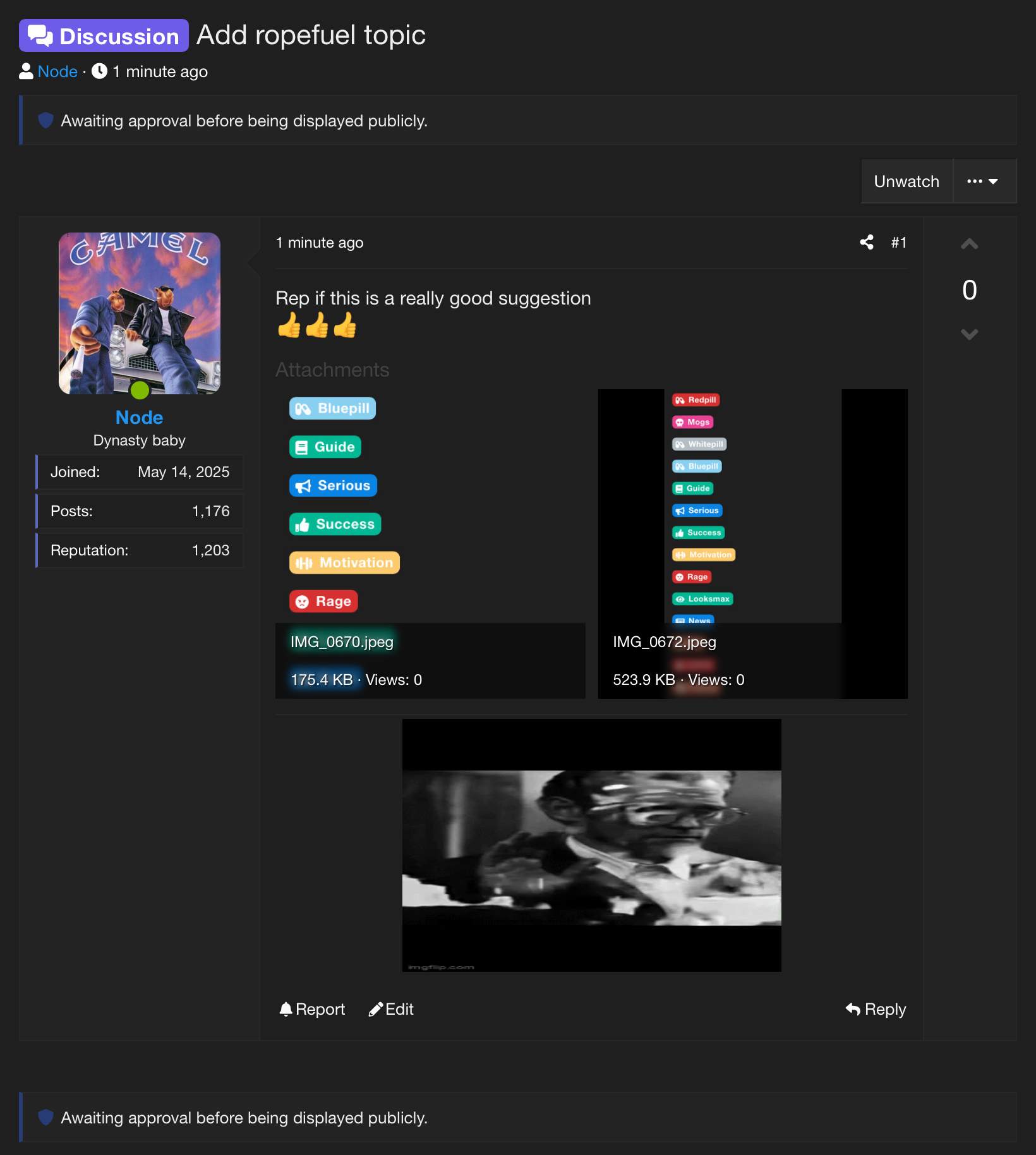
Task: Open the three-dots more options dropdown
Action: pos(984,181)
